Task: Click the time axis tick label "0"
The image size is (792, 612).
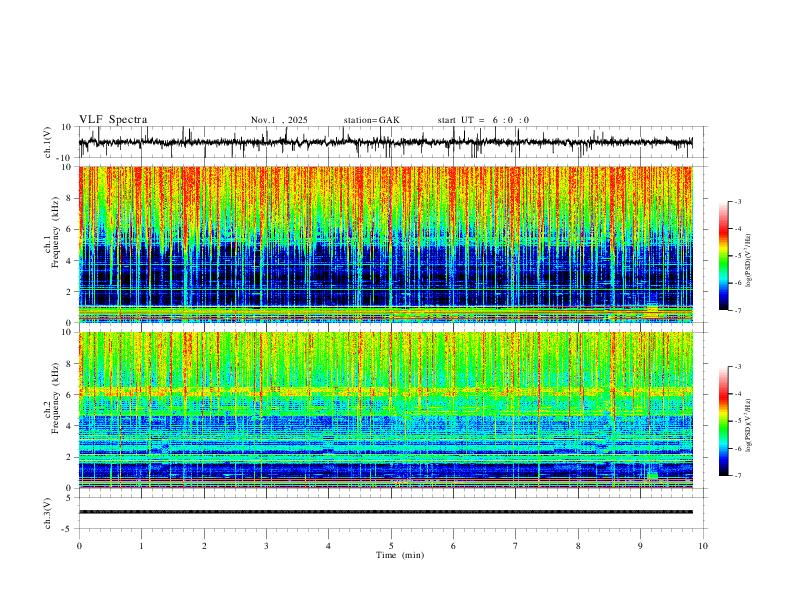Action: pyautogui.click(x=79, y=546)
